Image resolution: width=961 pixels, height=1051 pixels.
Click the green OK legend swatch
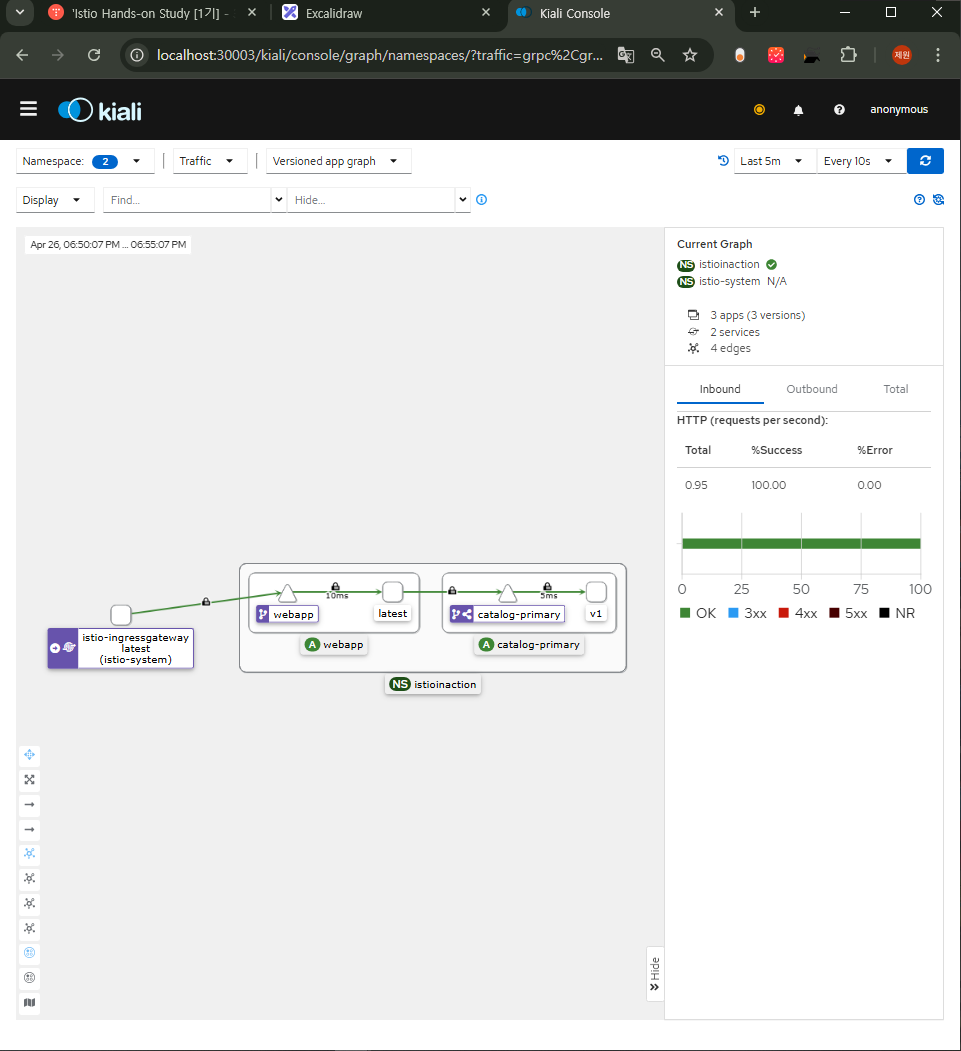(685, 613)
